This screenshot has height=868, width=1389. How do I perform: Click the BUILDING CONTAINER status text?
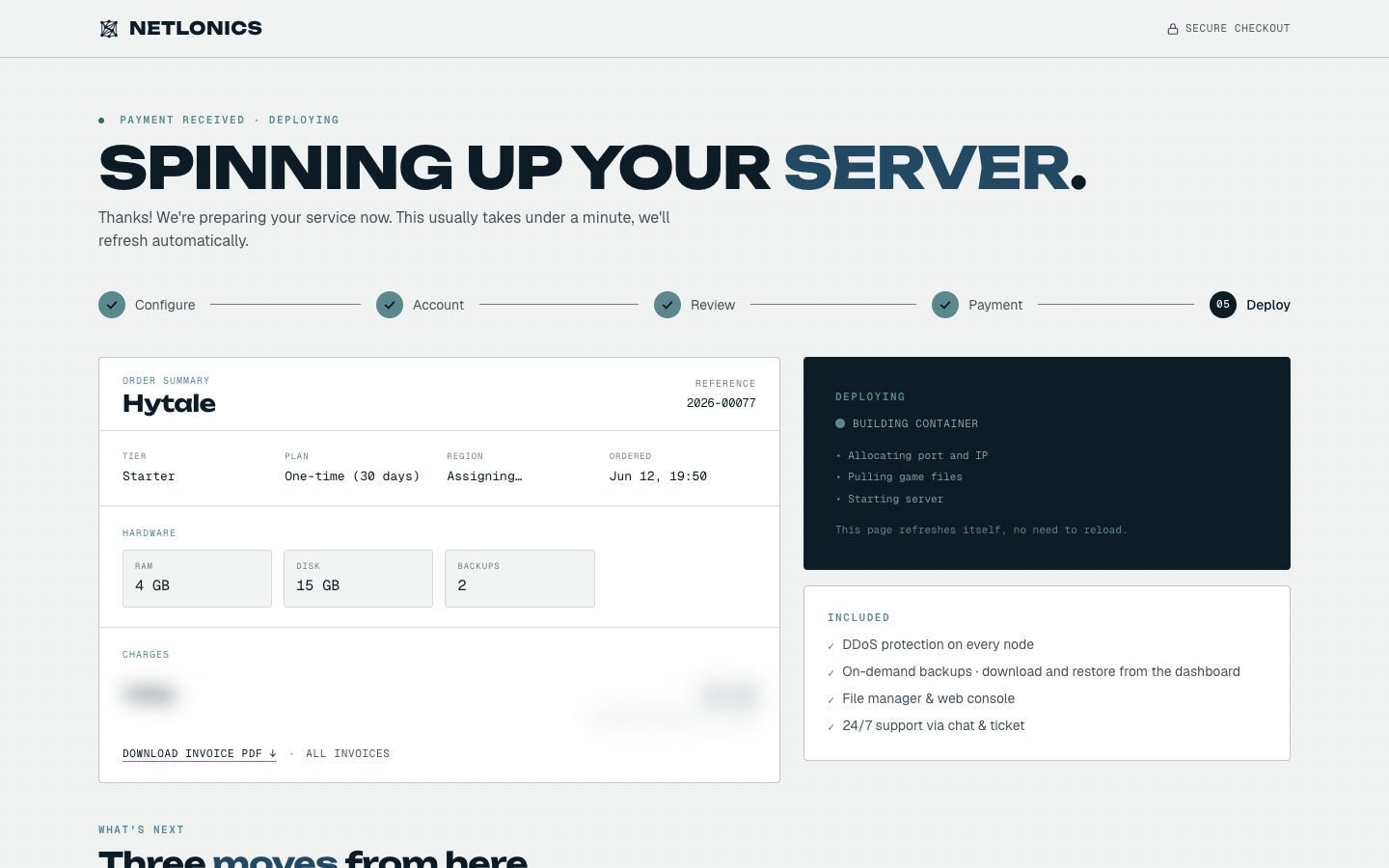(915, 424)
